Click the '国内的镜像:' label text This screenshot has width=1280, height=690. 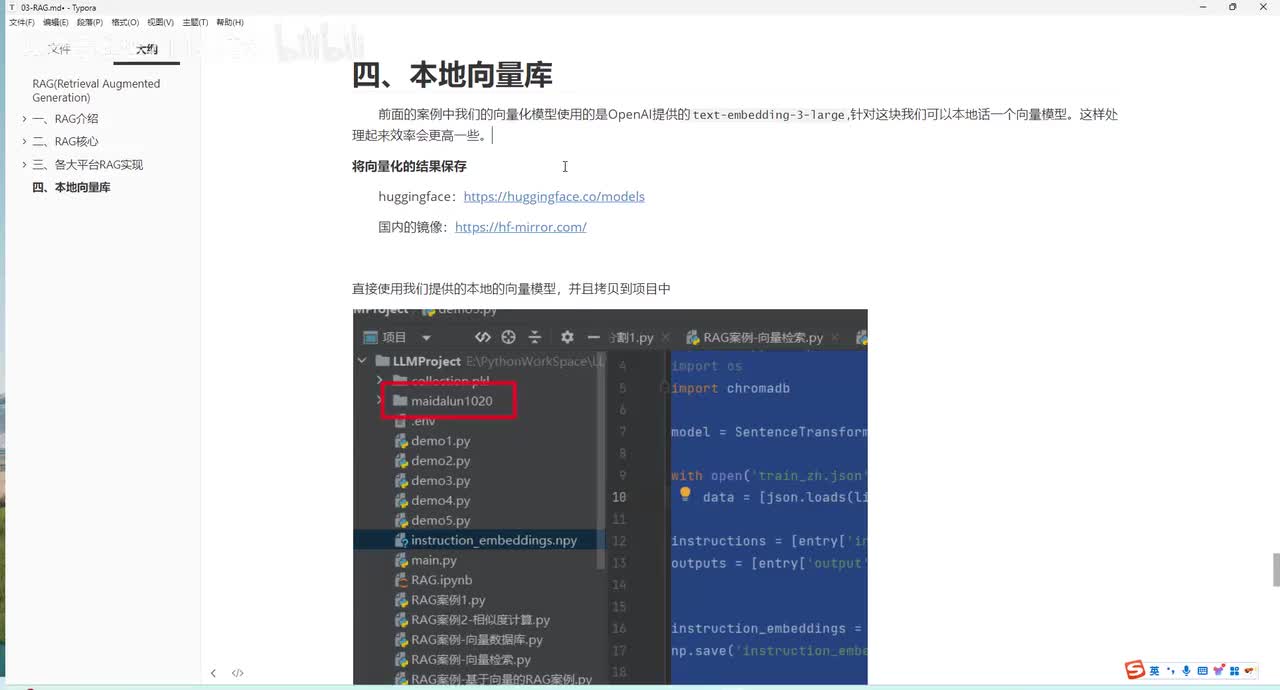pos(415,227)
